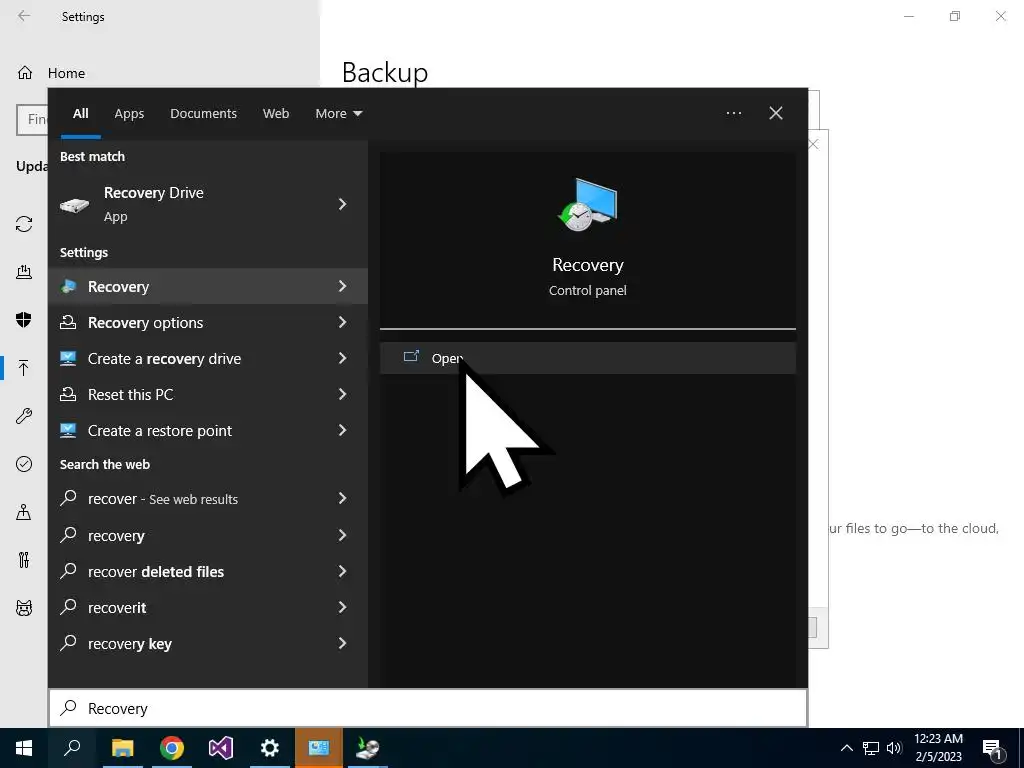Select Create a recovery drive result
Viewport: 1024px width, 768px height.
pyautogui.click(x=208, y=358)
